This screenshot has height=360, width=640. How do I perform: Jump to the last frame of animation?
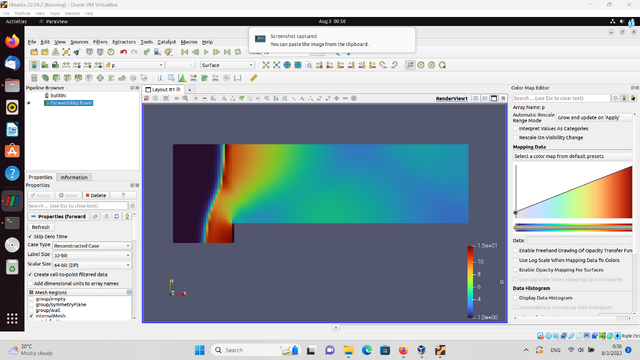point(227,52)
